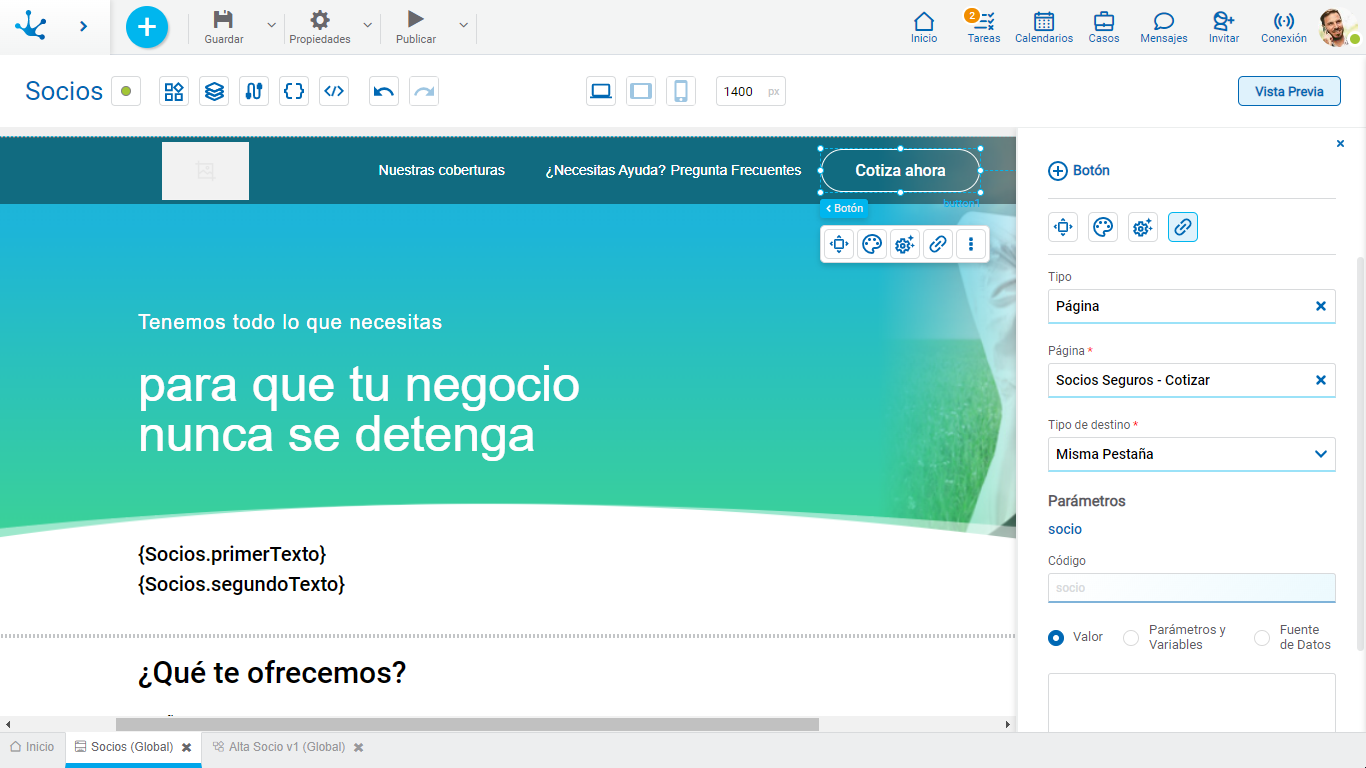
Task: Open the curly braces variables icon
Action: pos(294,91)
